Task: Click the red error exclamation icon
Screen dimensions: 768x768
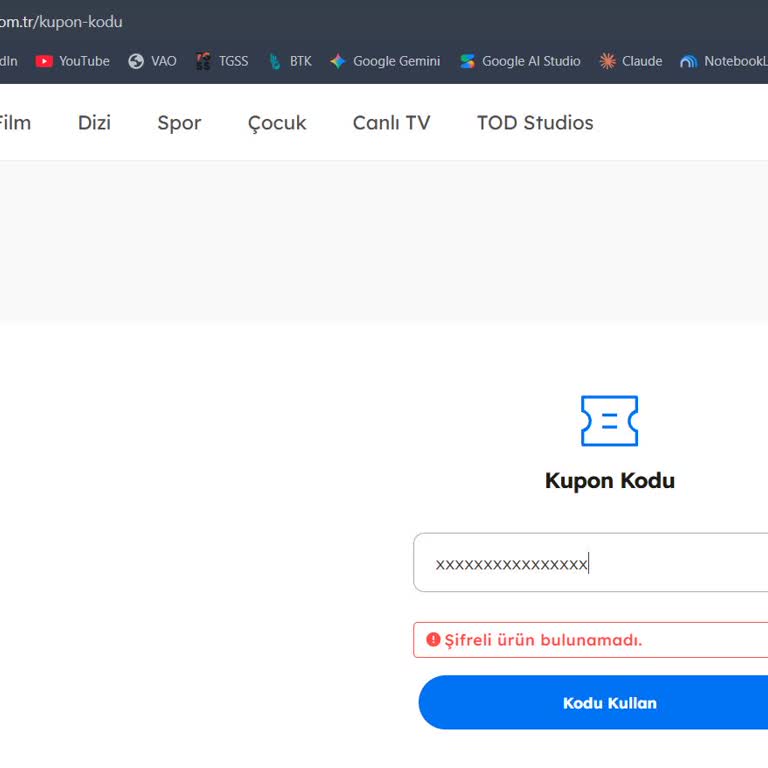Action: tap(433, 639)
